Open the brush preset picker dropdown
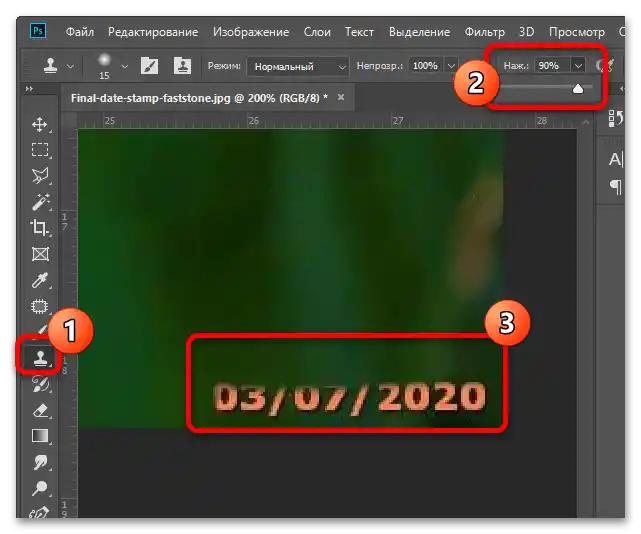Screen dimensions: 641x534 (x=125, y=66)
